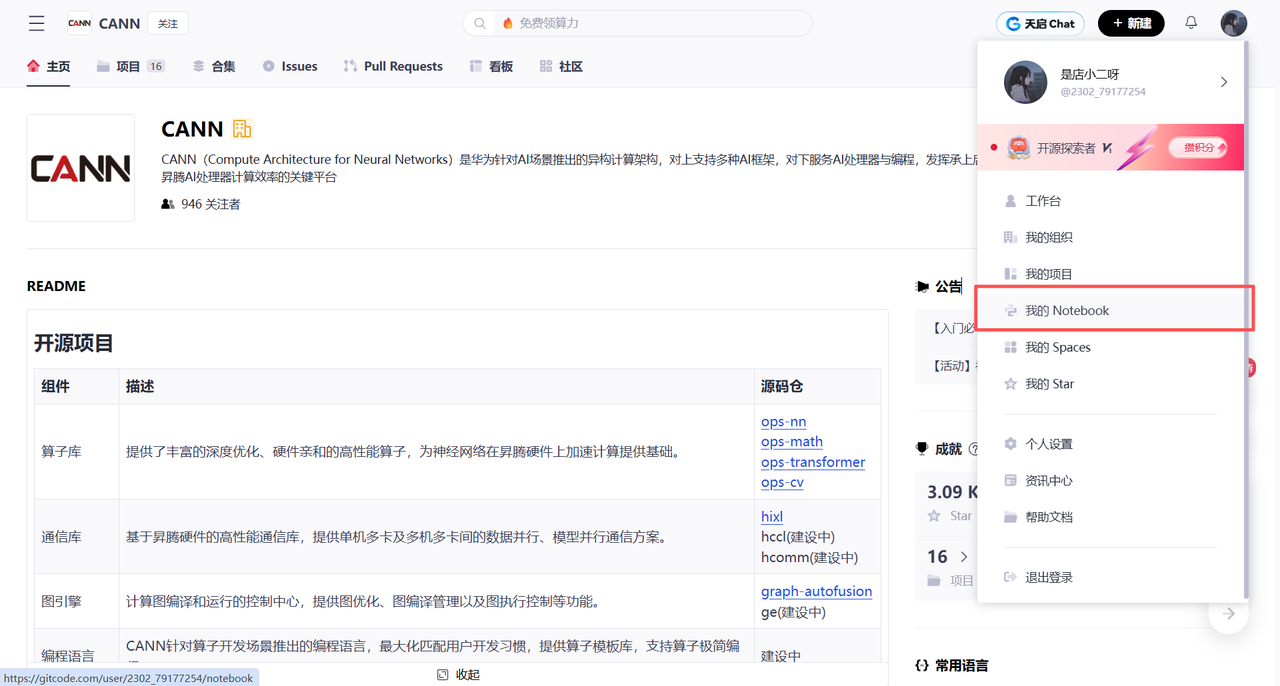Image resolution: width=1280 pixels, height=686 pixels.
Task: Open the notification bell icon
Action: [x=1191, y=22]
